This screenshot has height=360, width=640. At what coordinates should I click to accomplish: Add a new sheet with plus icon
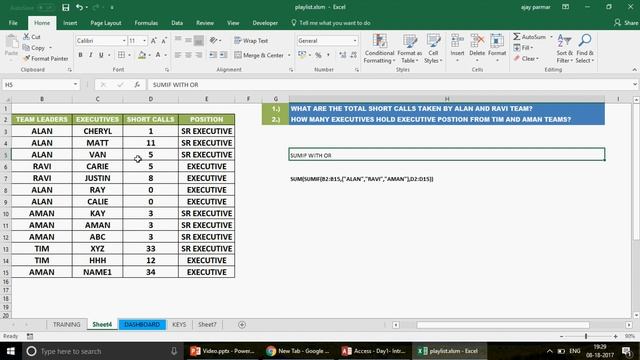pyautogui.click(x=242, y=325)
